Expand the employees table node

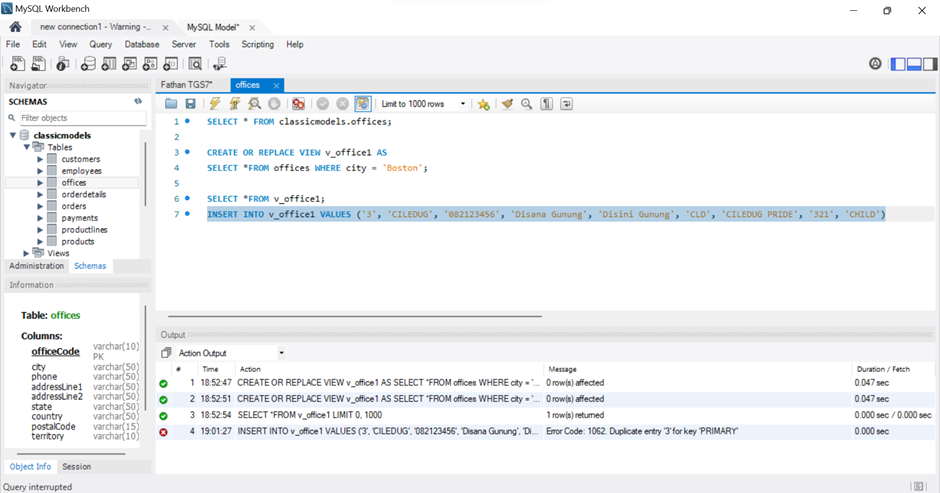[40, 171]
